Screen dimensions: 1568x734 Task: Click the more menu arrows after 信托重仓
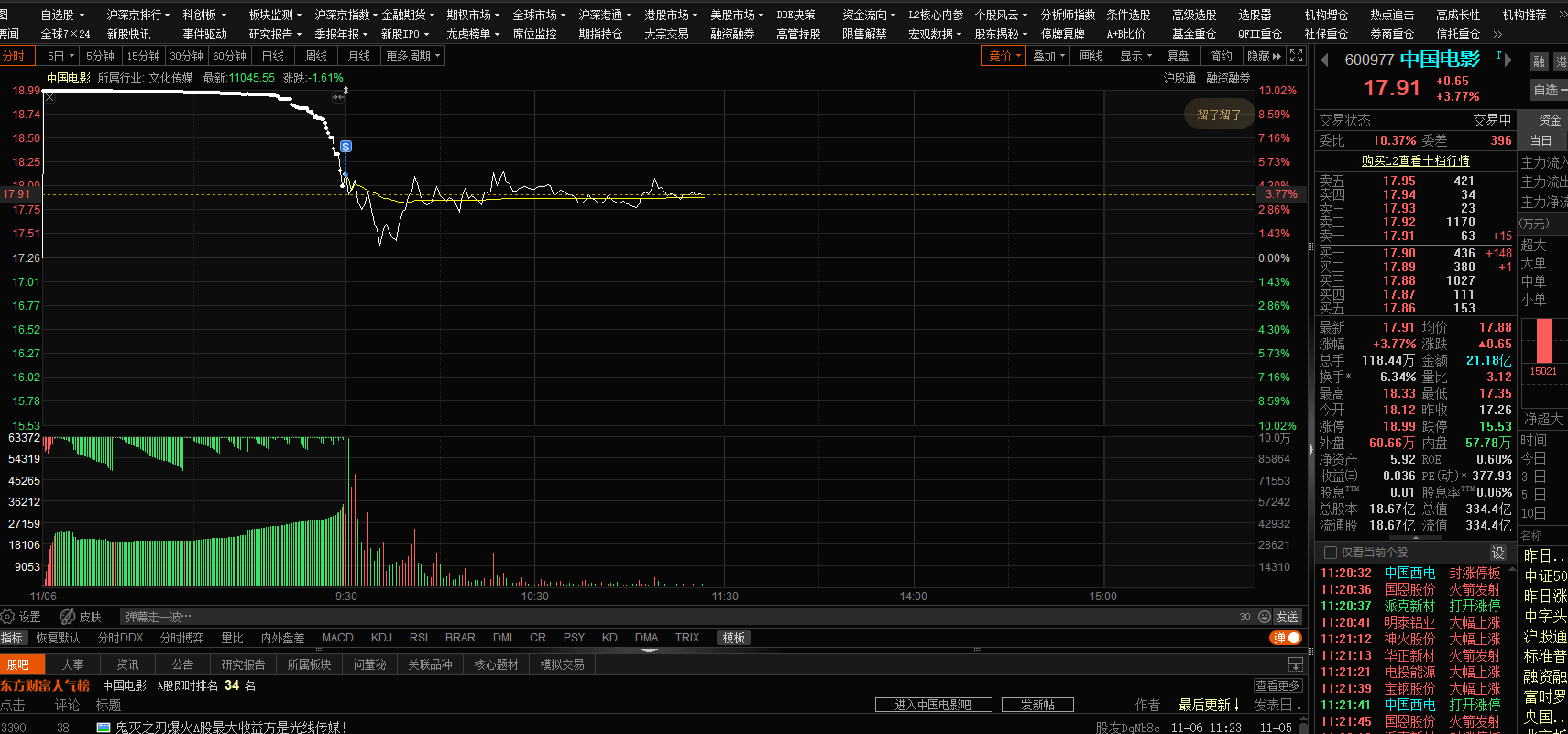[x=1497, y=35]
